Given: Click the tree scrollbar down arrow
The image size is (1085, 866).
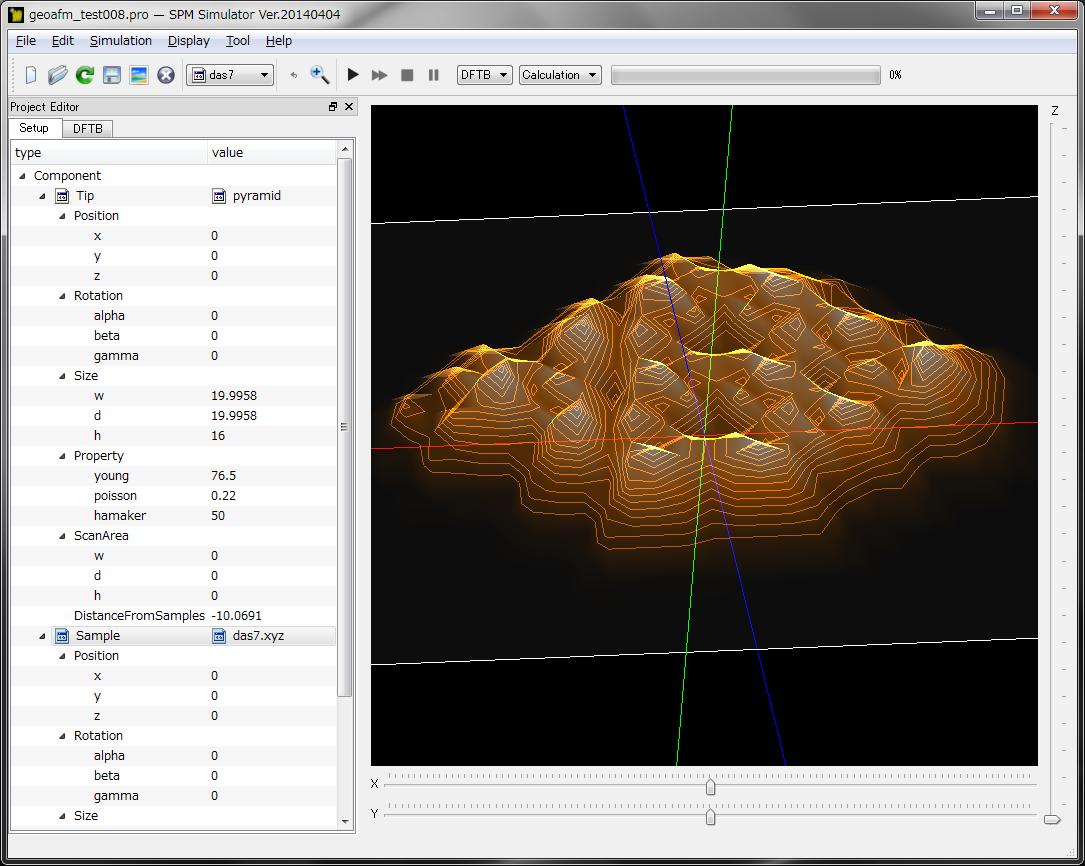Looking at the screenshot, I should click(x=345, y=822).
